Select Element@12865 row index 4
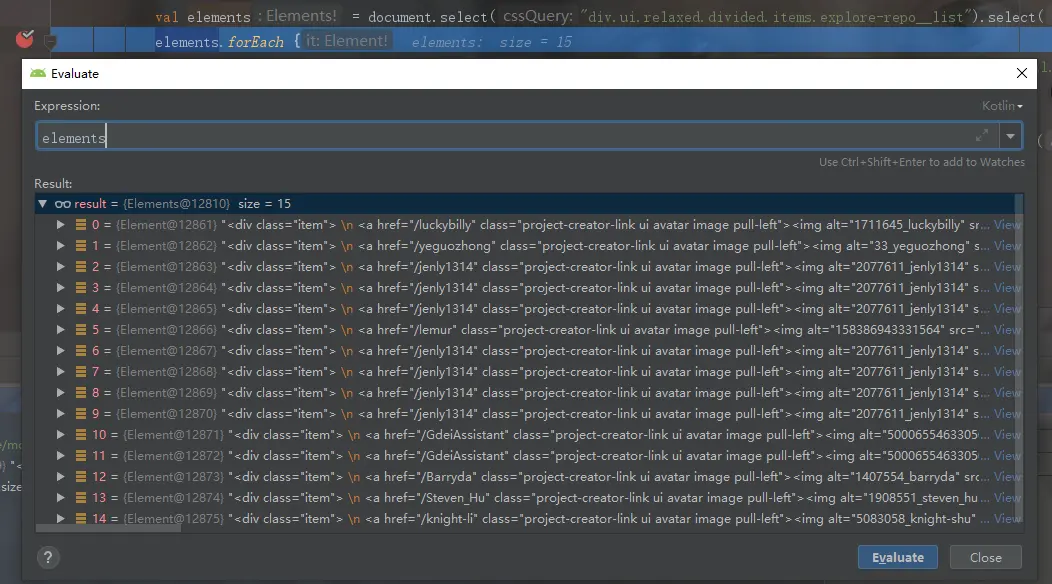Screen dimensions: 1052x584 point(527,309)
